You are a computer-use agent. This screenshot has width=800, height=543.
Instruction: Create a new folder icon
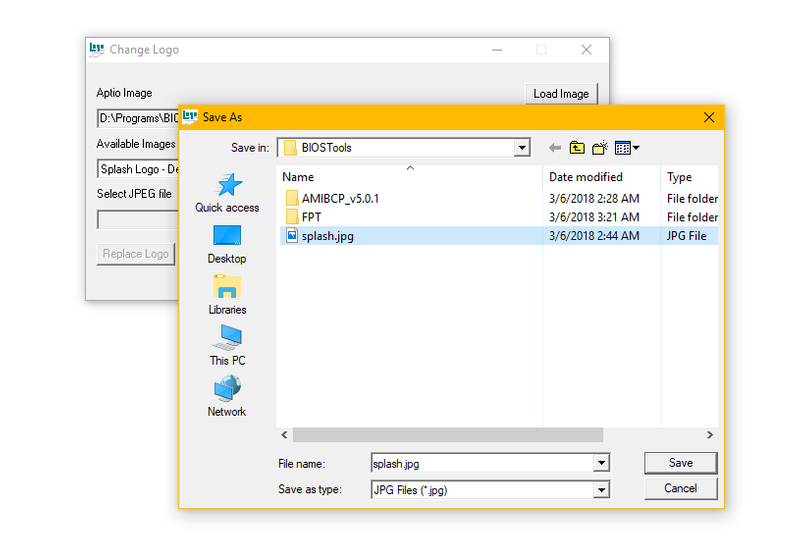(x=600, y=148)
